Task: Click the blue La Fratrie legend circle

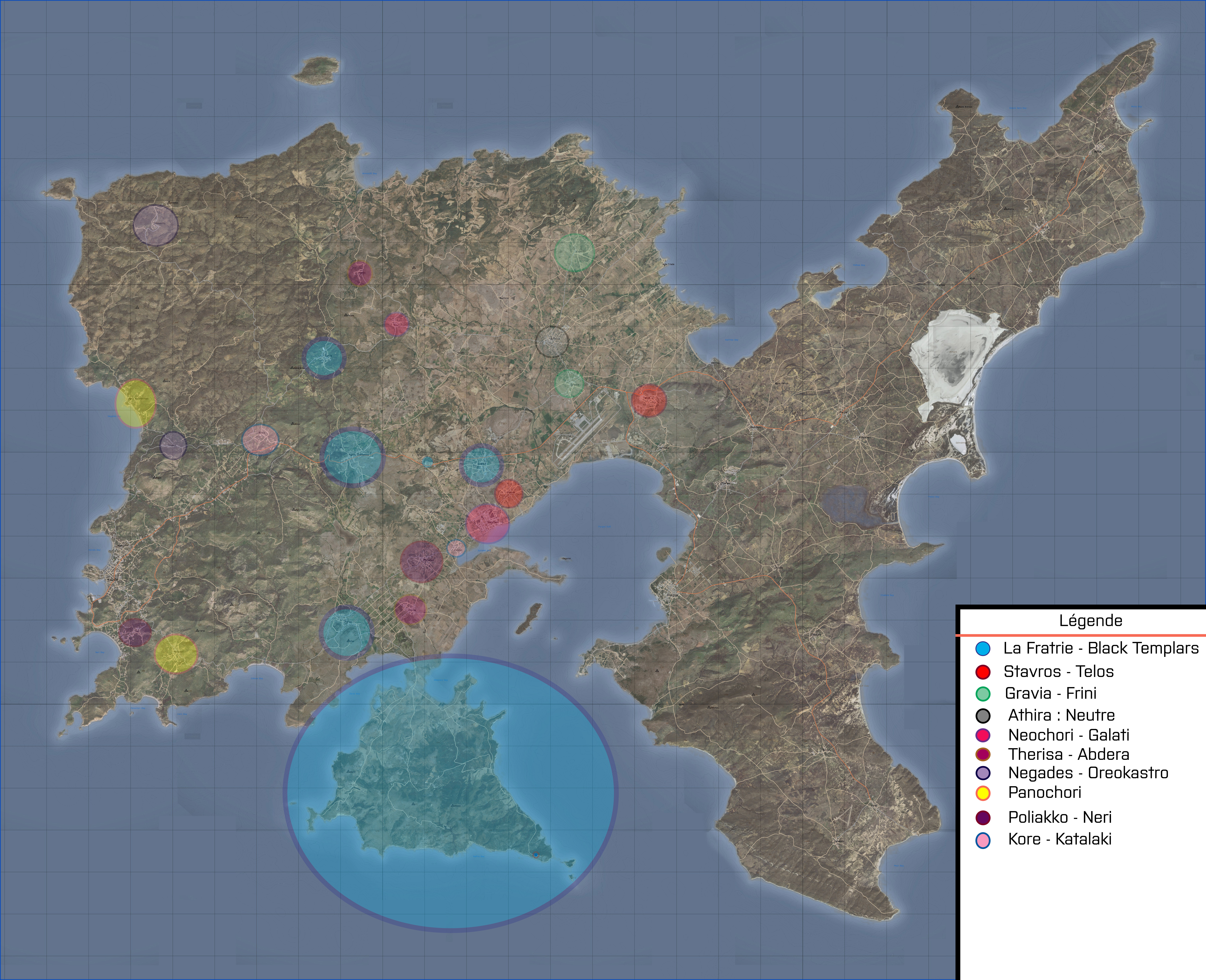Action: coord(983,649)
